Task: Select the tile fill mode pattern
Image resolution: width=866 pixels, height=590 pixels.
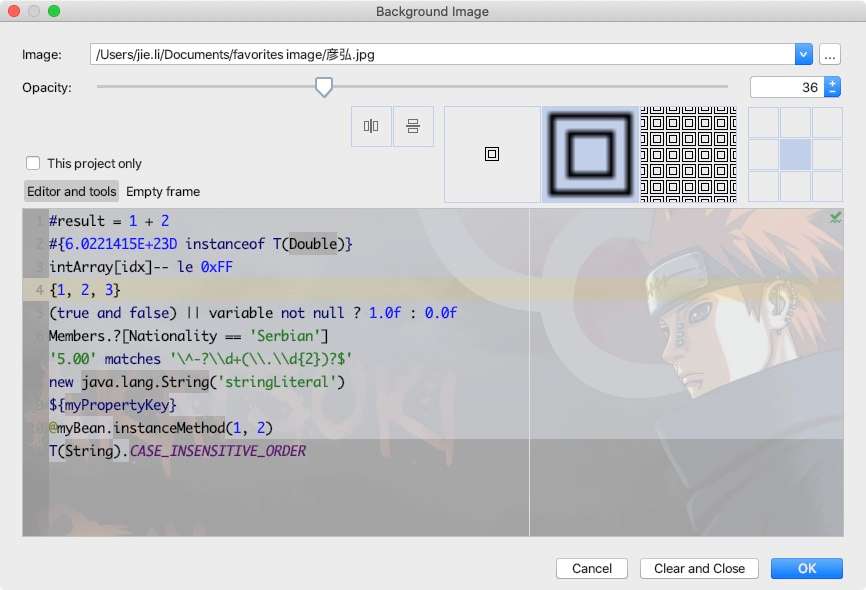Action: click(688, 154)
